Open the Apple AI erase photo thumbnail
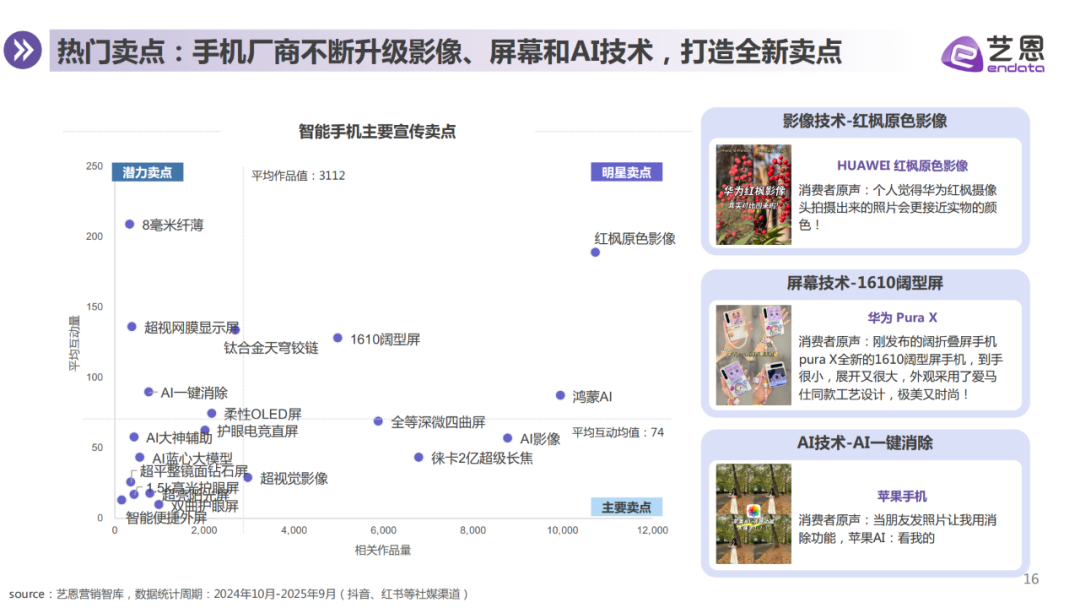 754,514
